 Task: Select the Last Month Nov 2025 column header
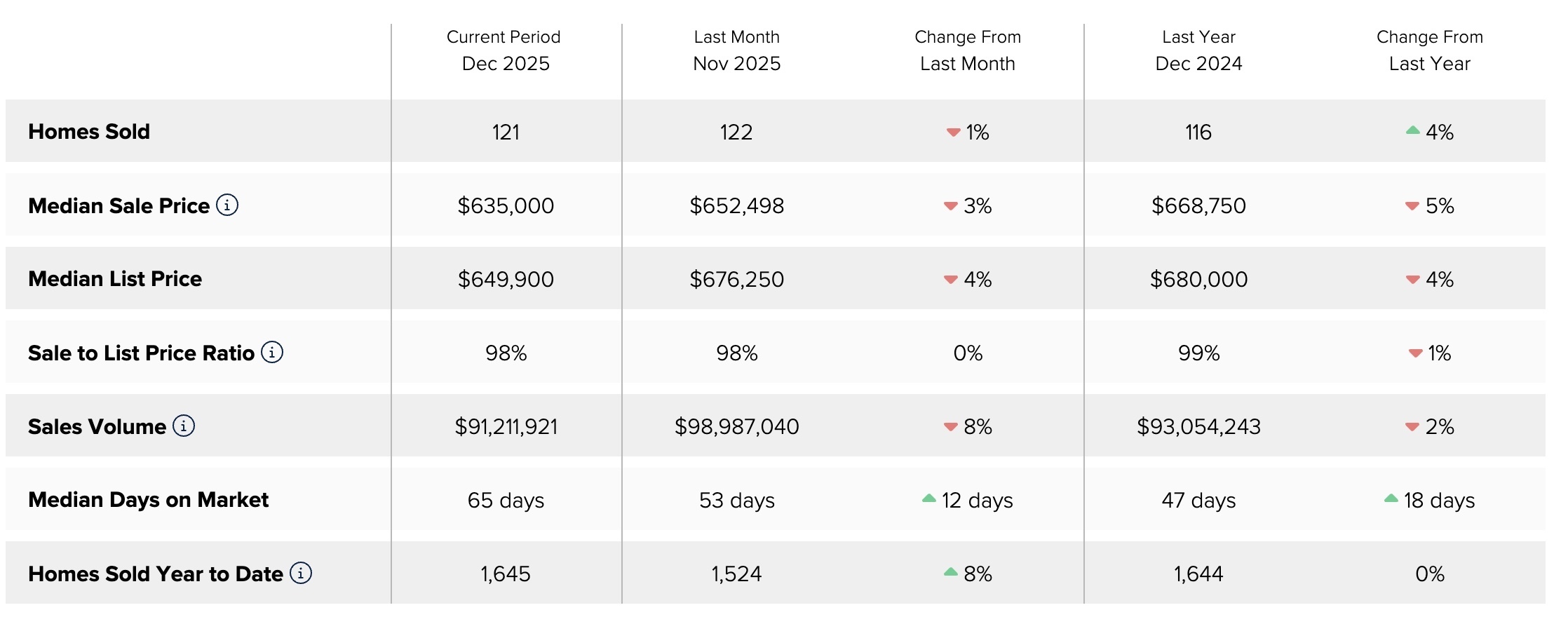(736, 50)
